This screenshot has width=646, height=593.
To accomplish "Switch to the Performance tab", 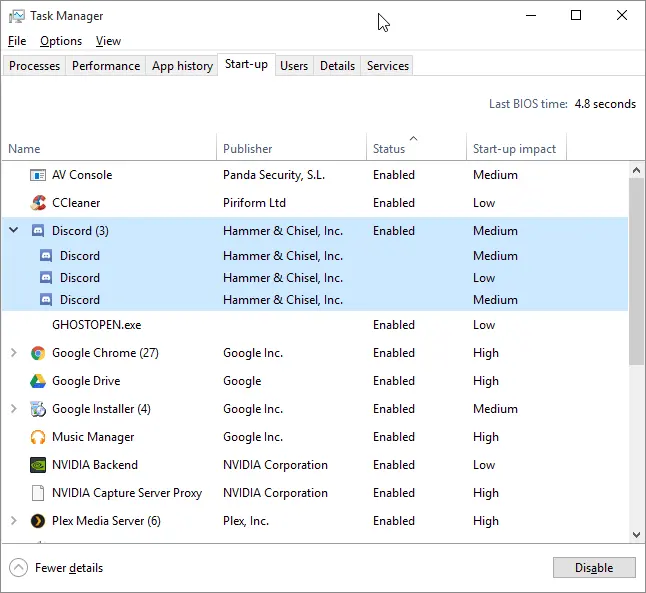I will (106, 66).
